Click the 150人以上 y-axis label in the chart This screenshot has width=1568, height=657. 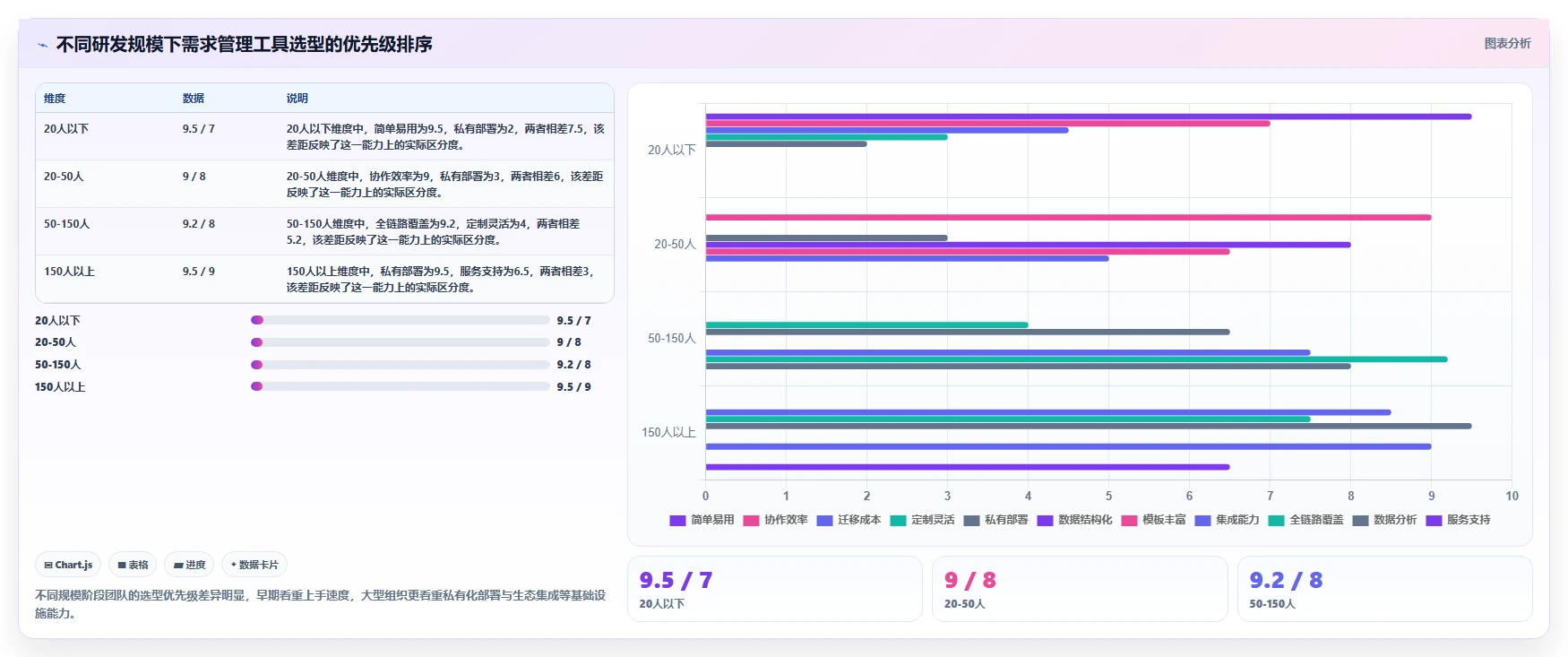click(x=668, y=433)
